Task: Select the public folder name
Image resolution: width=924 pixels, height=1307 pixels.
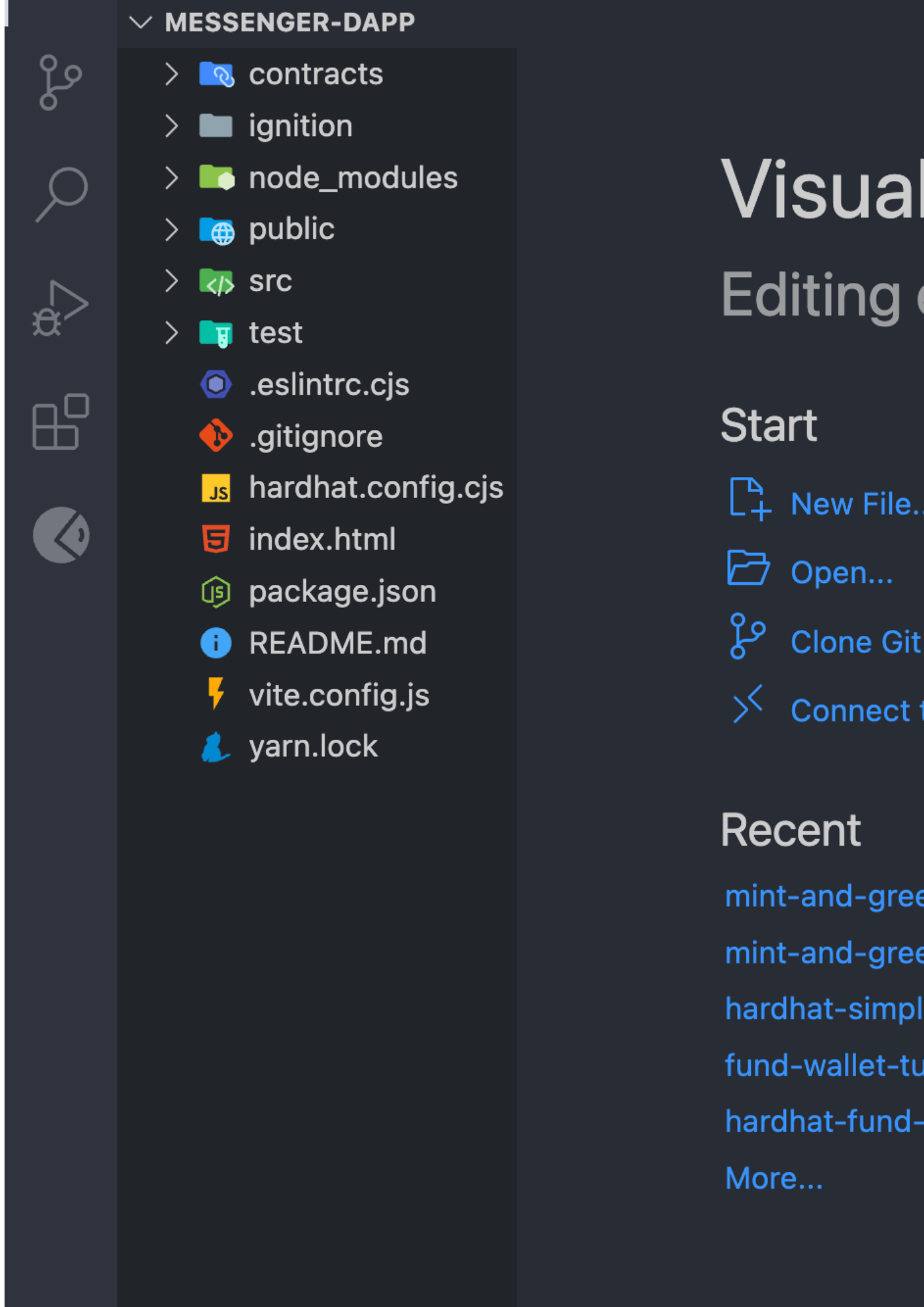Action: pyautogui.click(x=291, y=229)
